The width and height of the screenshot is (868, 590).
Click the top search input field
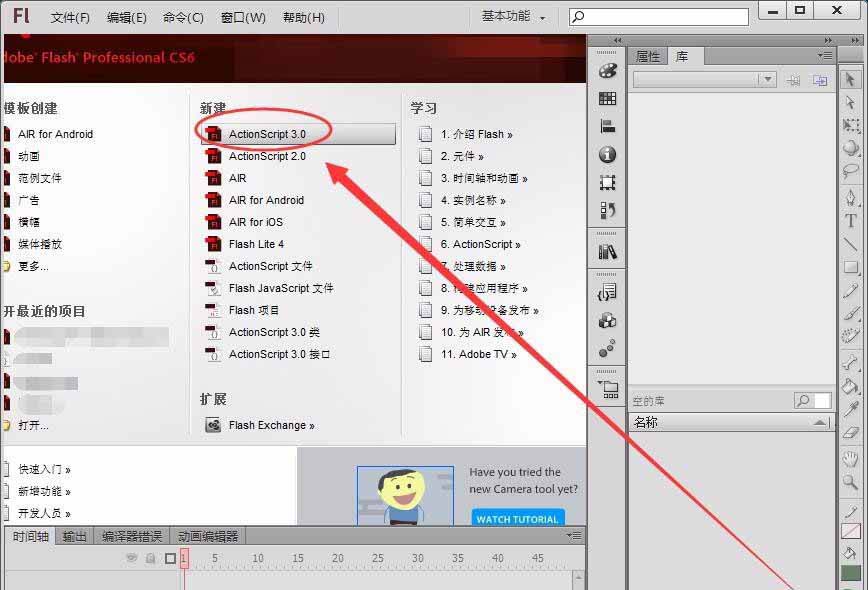click(x=659, y=17)
